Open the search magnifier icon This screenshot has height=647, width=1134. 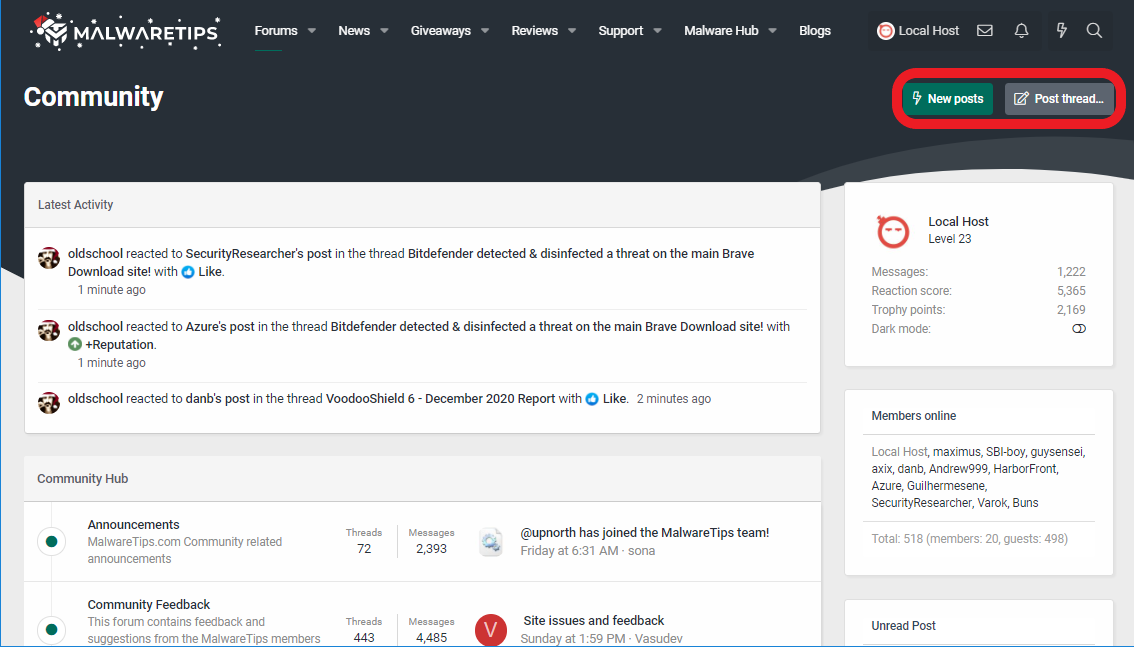coord(1094,30)
